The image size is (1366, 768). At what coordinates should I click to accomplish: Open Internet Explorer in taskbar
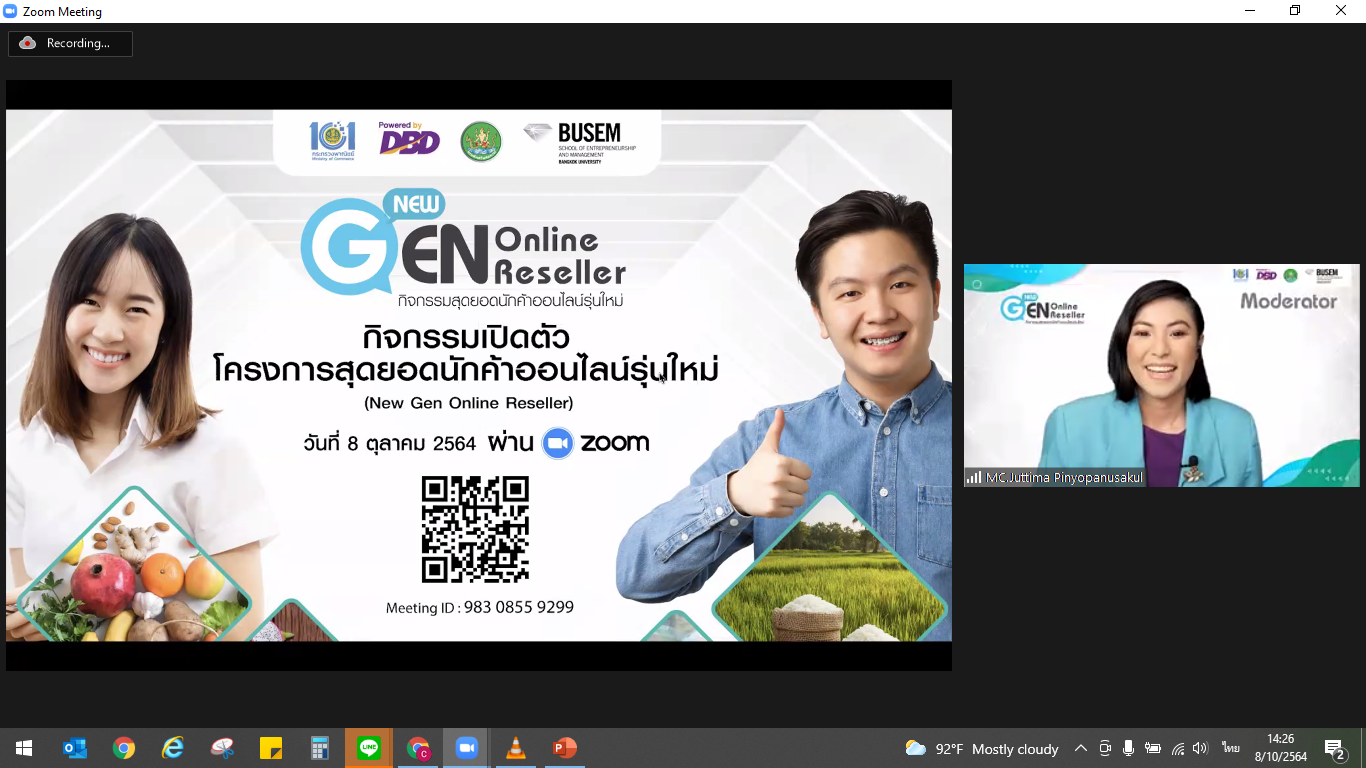pos(173,748)
